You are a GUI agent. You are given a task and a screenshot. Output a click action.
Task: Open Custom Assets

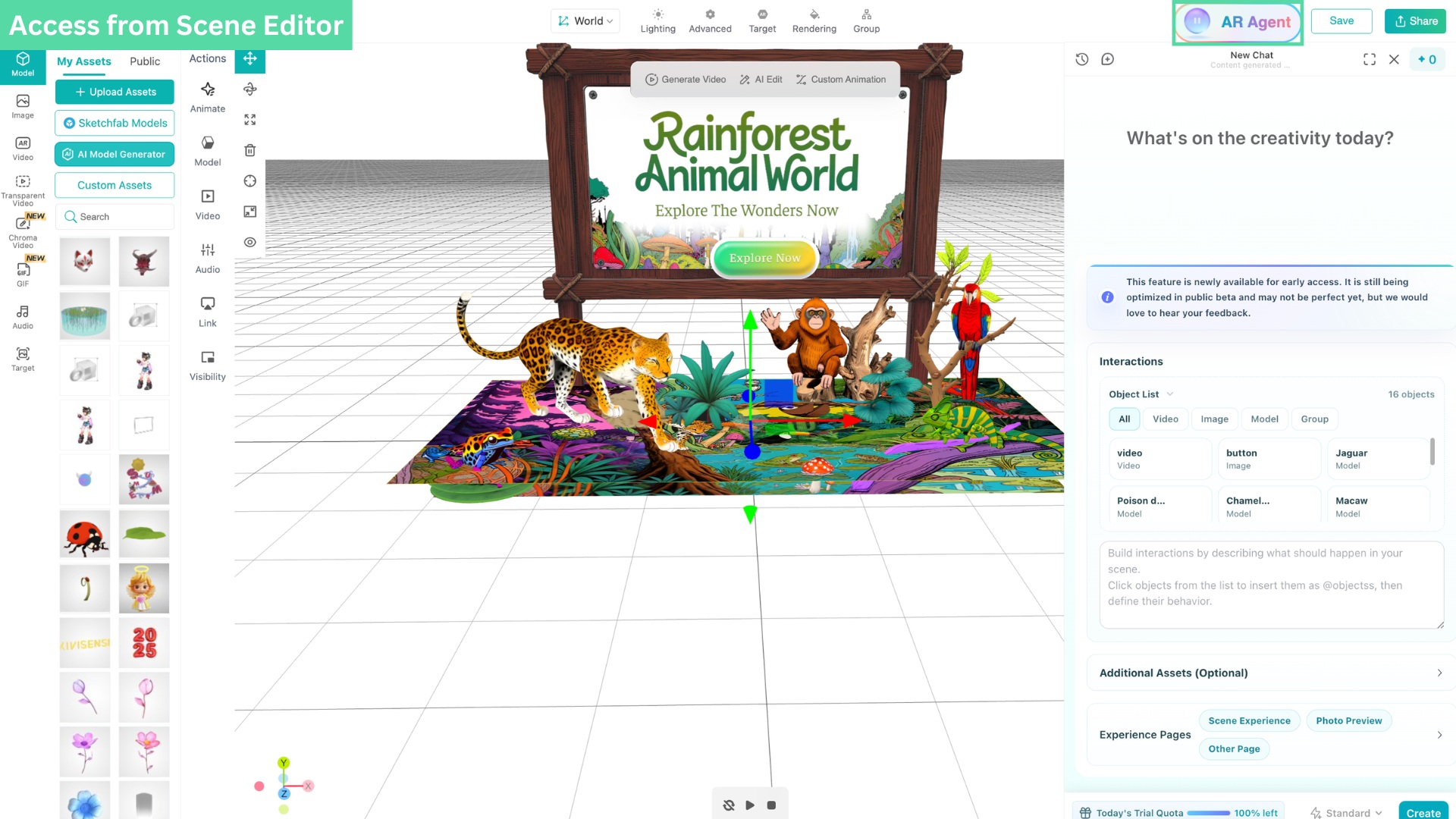pos(115,185)
